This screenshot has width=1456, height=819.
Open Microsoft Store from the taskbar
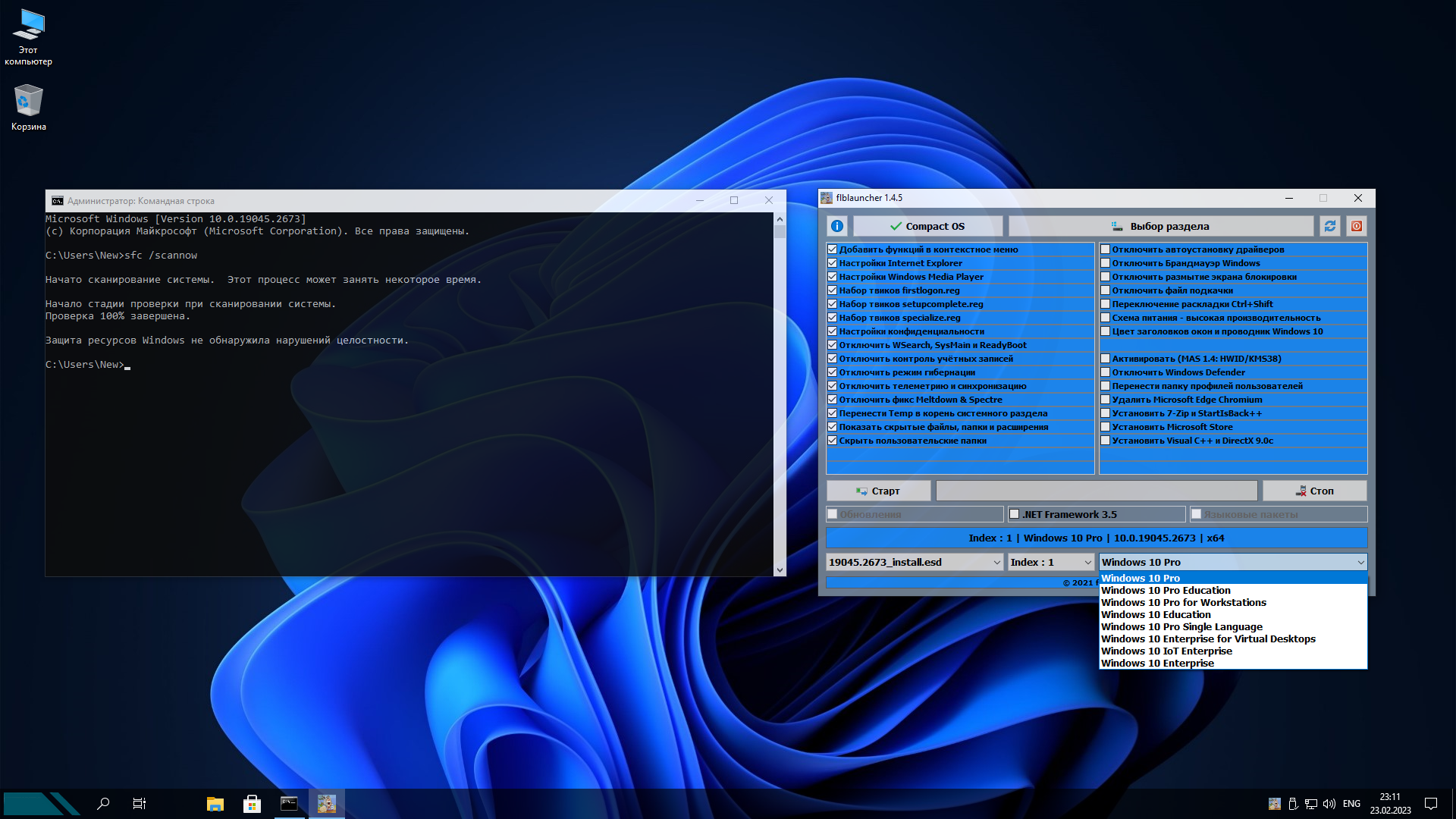pyautogui.click(x=252, y=804)
